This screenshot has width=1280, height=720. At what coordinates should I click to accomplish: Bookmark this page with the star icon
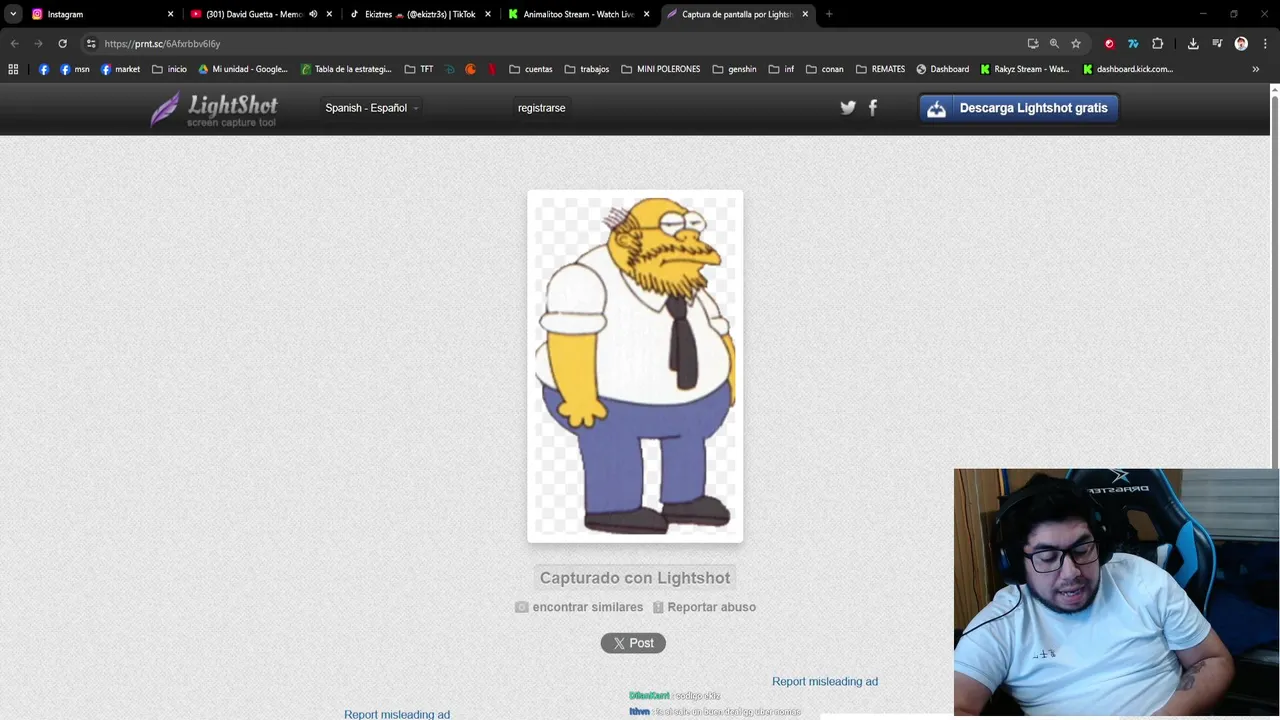coord(1076,44)
